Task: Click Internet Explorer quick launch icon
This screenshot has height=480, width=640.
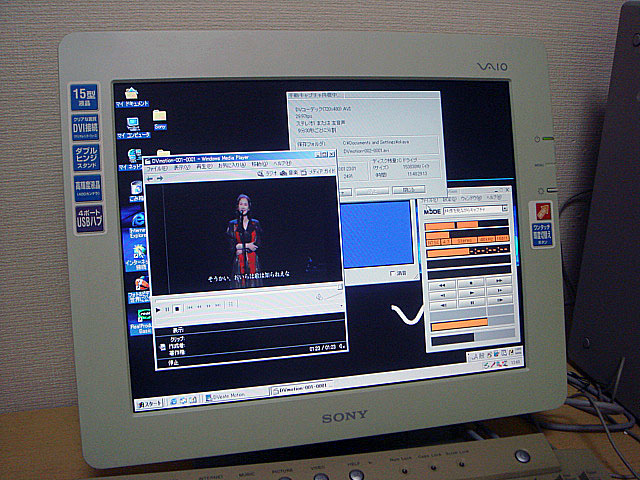Action: pos(174,402)
